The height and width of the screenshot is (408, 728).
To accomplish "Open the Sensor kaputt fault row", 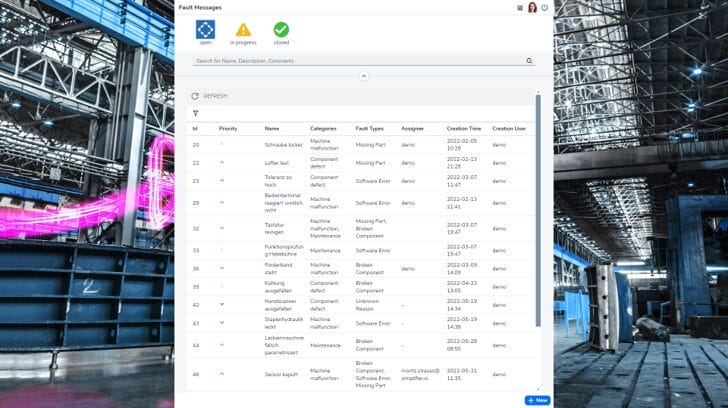I will click(278, 374).
